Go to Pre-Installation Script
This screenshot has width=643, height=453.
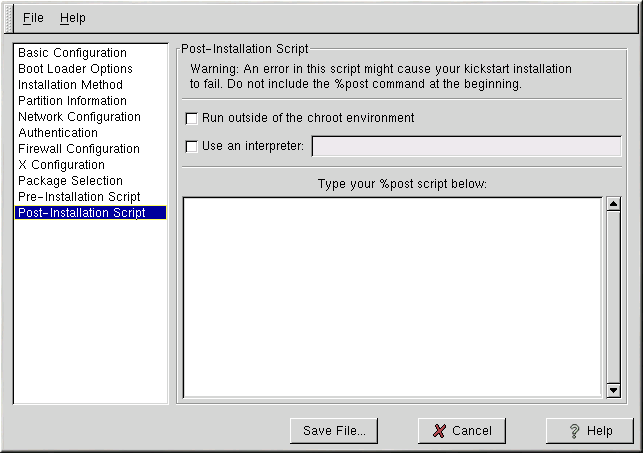[x=79, y=197]
